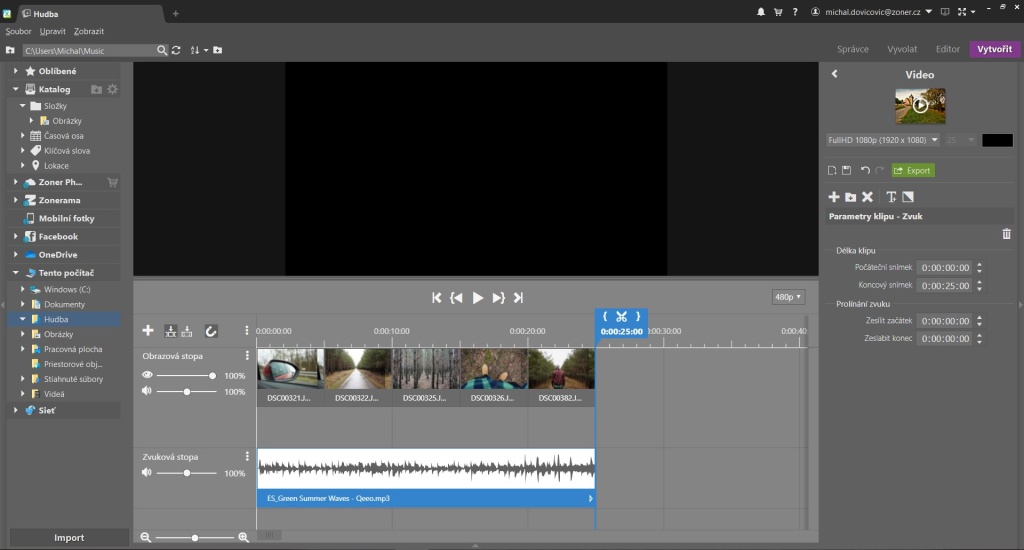Open a new tab with plus button
This screenshot has width=1024, height=550.
click(175, 13)
